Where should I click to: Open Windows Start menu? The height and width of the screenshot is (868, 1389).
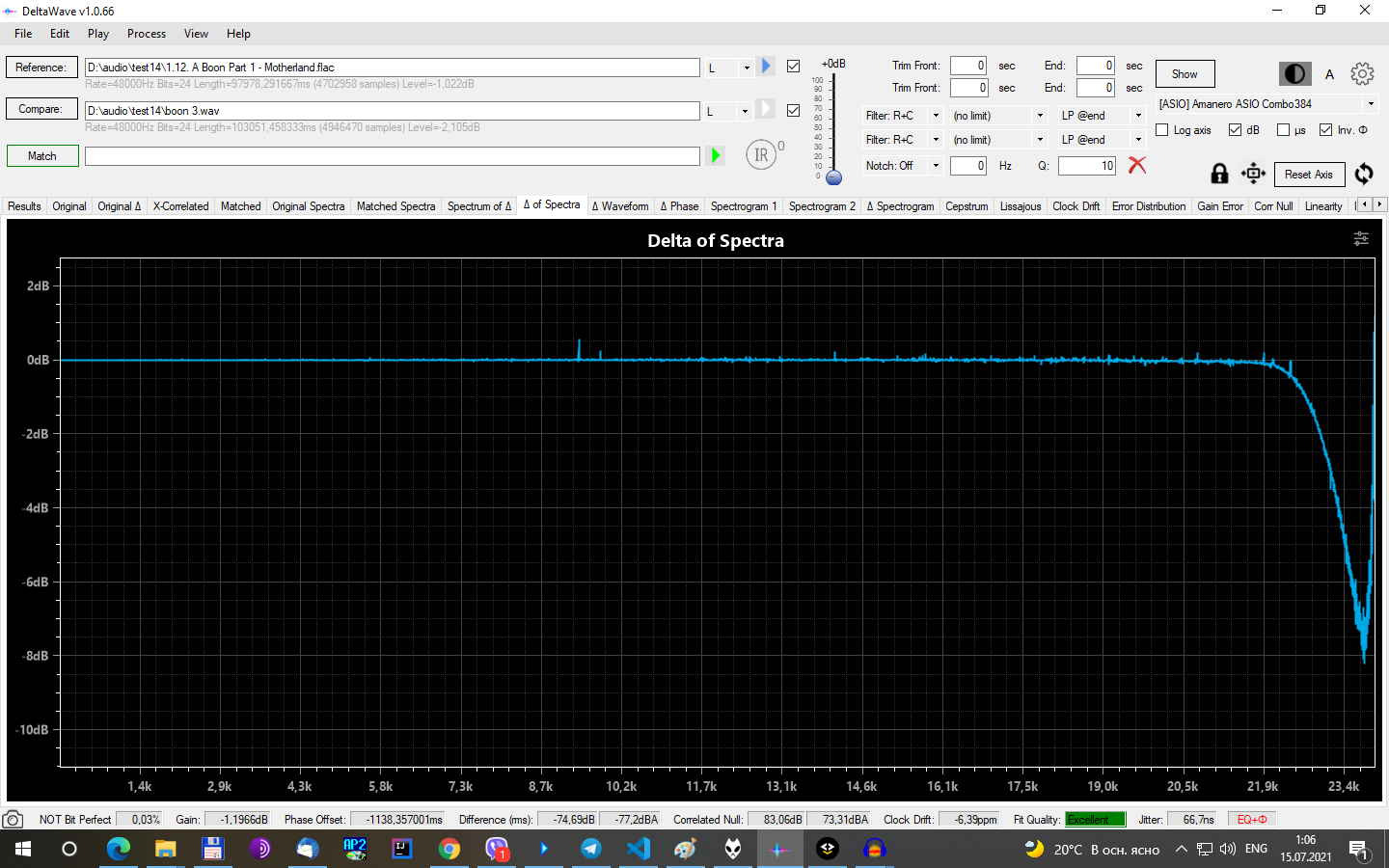(x=23, y=849)
